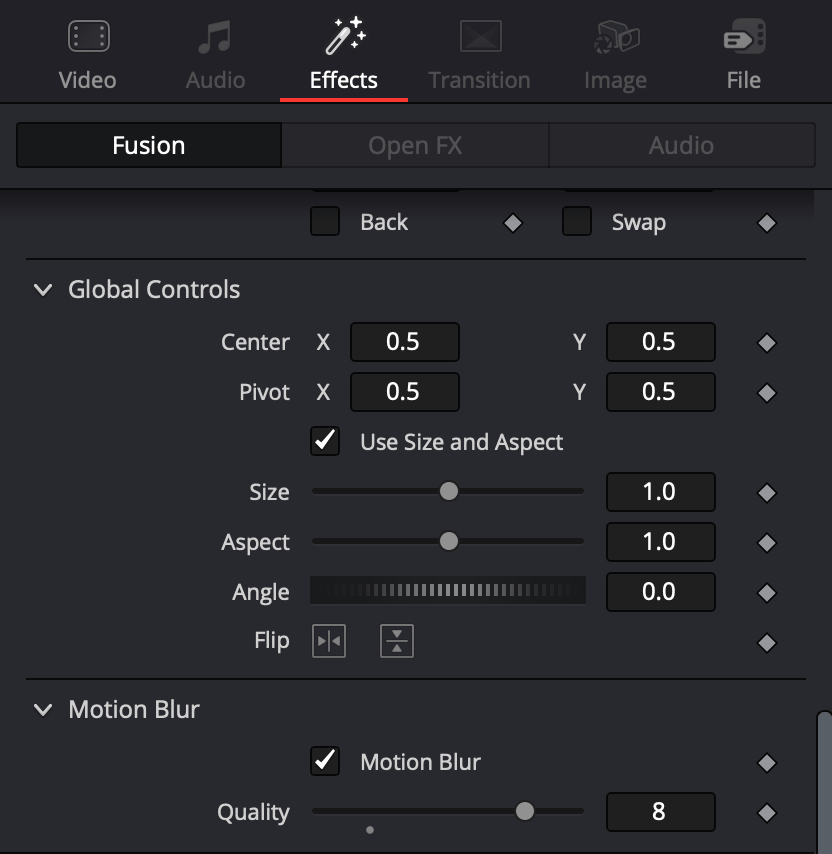
Task: Collapse the Global Controls section
Action: [x=43, y=289]
